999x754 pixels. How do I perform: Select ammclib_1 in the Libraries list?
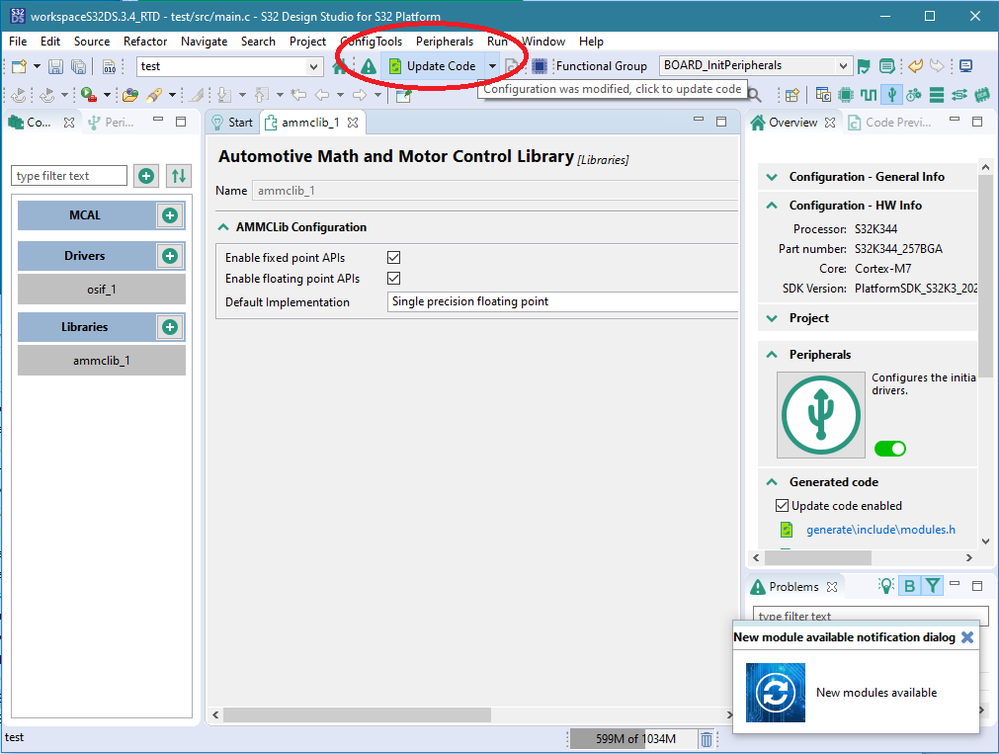pos(102,361)
